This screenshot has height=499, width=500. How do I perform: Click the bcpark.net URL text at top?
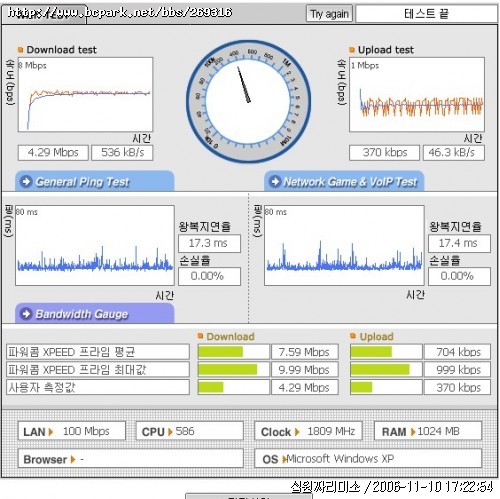[x=120, y=13]
